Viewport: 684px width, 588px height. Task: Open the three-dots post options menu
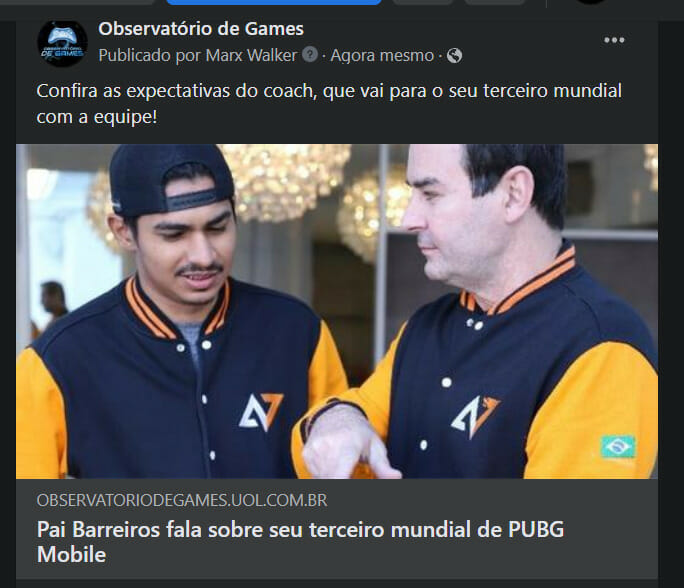point(614,40)
